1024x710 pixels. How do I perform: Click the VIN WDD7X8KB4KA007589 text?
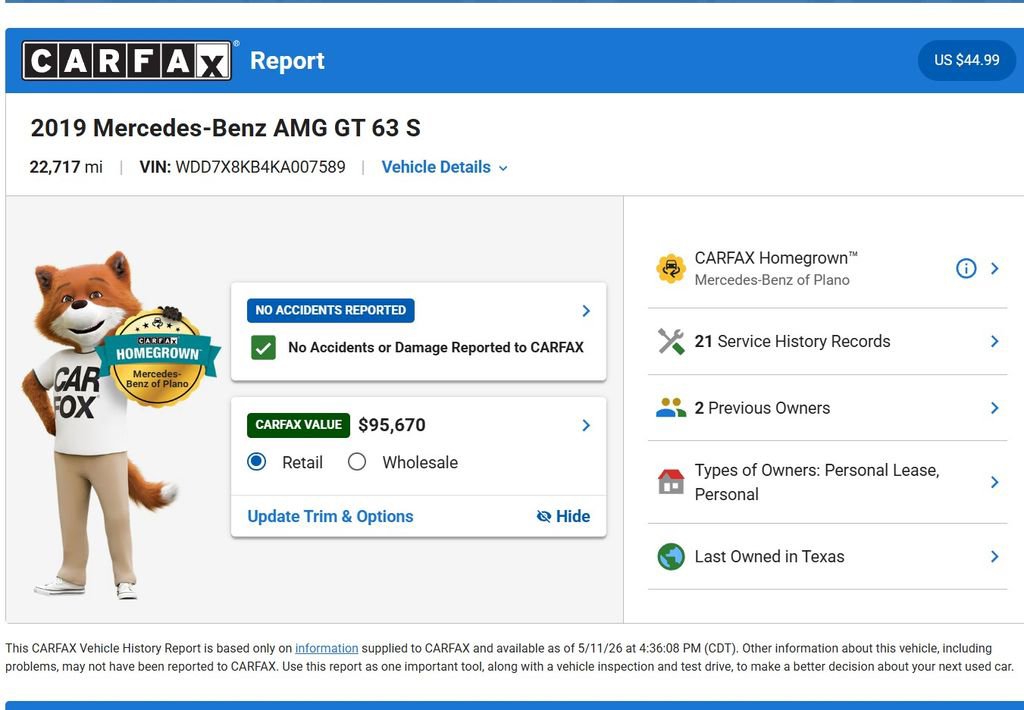(x=242, y=167)
